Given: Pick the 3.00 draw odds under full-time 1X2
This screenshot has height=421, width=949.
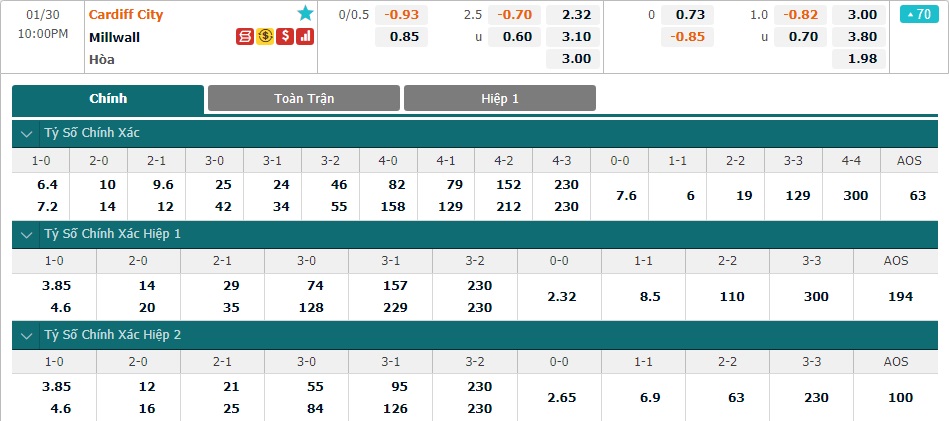Looking at the screenshot, I should pos(573,59).
